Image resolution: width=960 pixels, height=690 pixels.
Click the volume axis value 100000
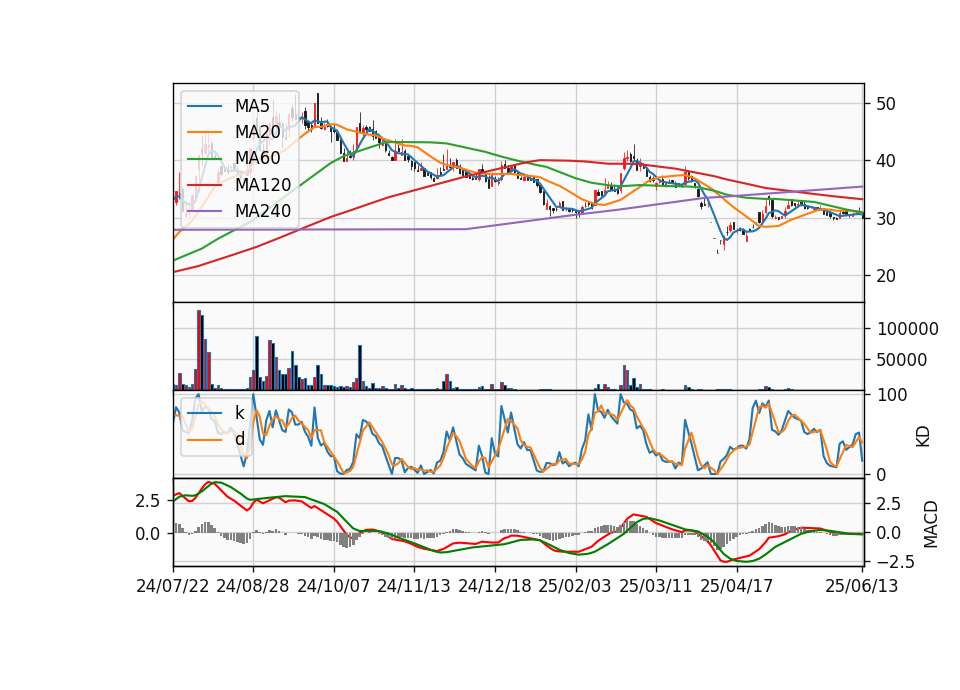[908, 329]
